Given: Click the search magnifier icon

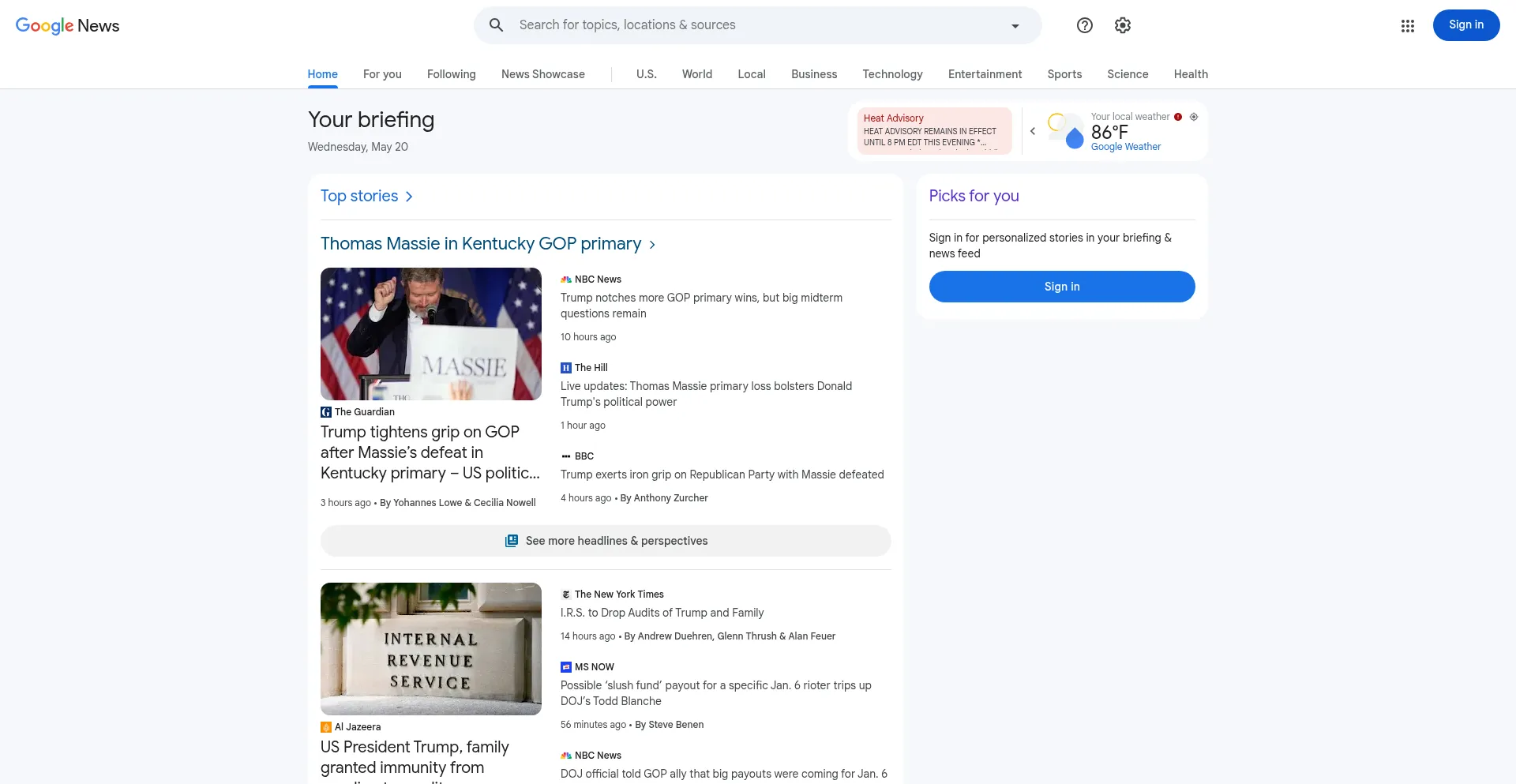Looking at the screenshot, I should pyautogui.click(x=497, y=25).
